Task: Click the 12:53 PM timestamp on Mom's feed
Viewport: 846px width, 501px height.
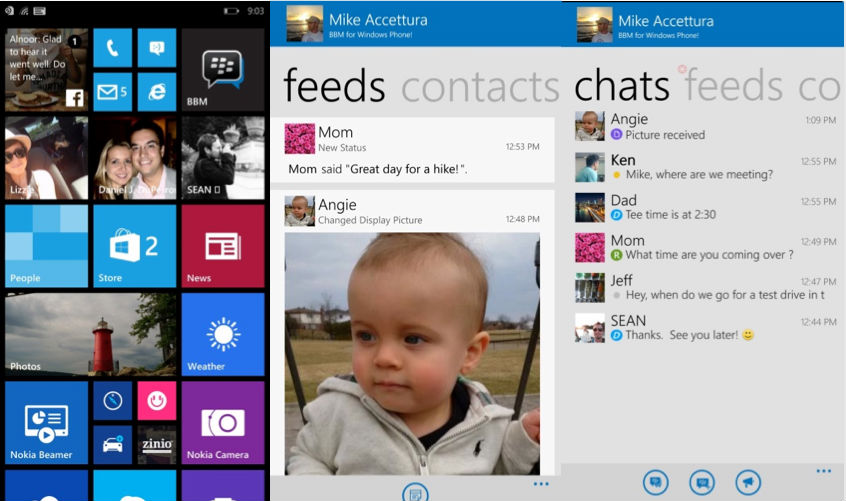Action: coord(522,147)
